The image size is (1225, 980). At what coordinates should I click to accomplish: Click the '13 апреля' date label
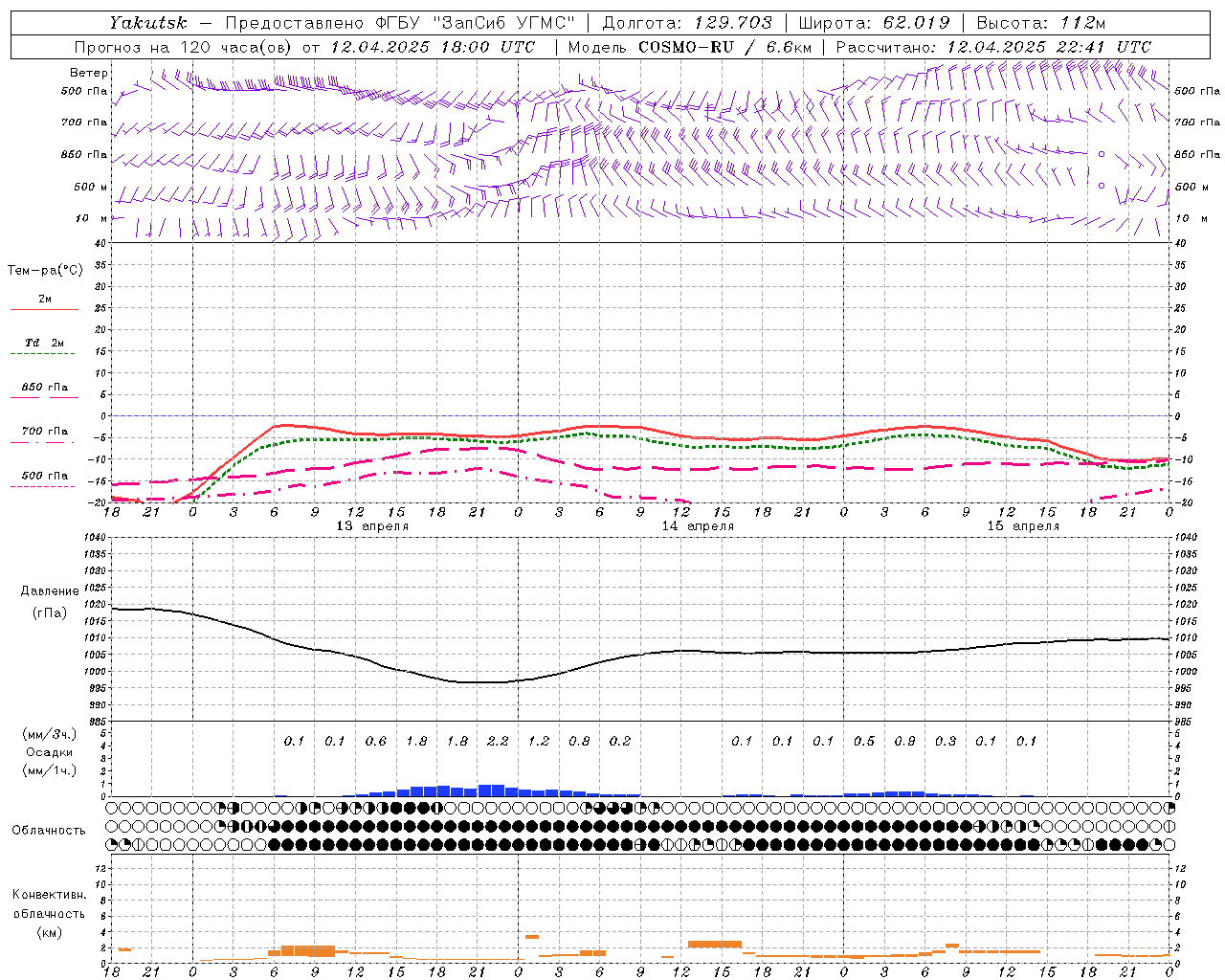372,526
